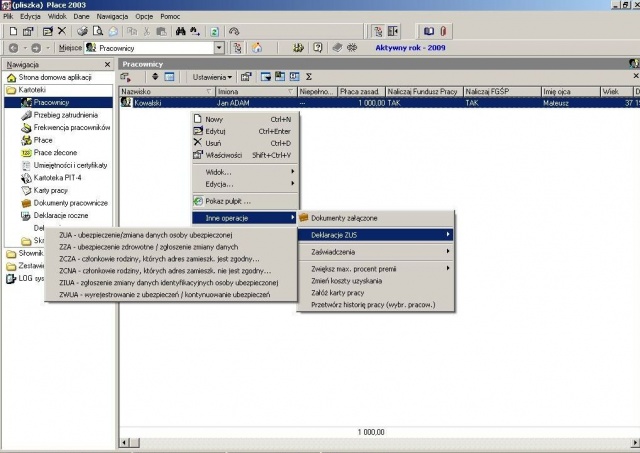Open the Plik menu

coord(8,16)
